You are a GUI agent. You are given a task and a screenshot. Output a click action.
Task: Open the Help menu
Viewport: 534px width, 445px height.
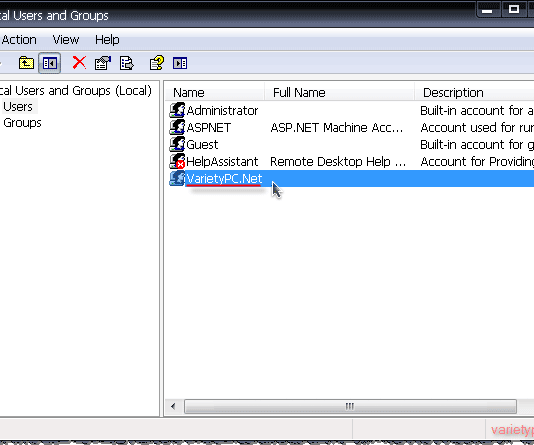107,40
